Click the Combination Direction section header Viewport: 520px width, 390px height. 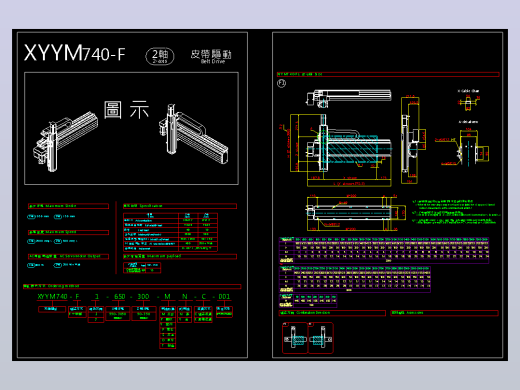332,313
